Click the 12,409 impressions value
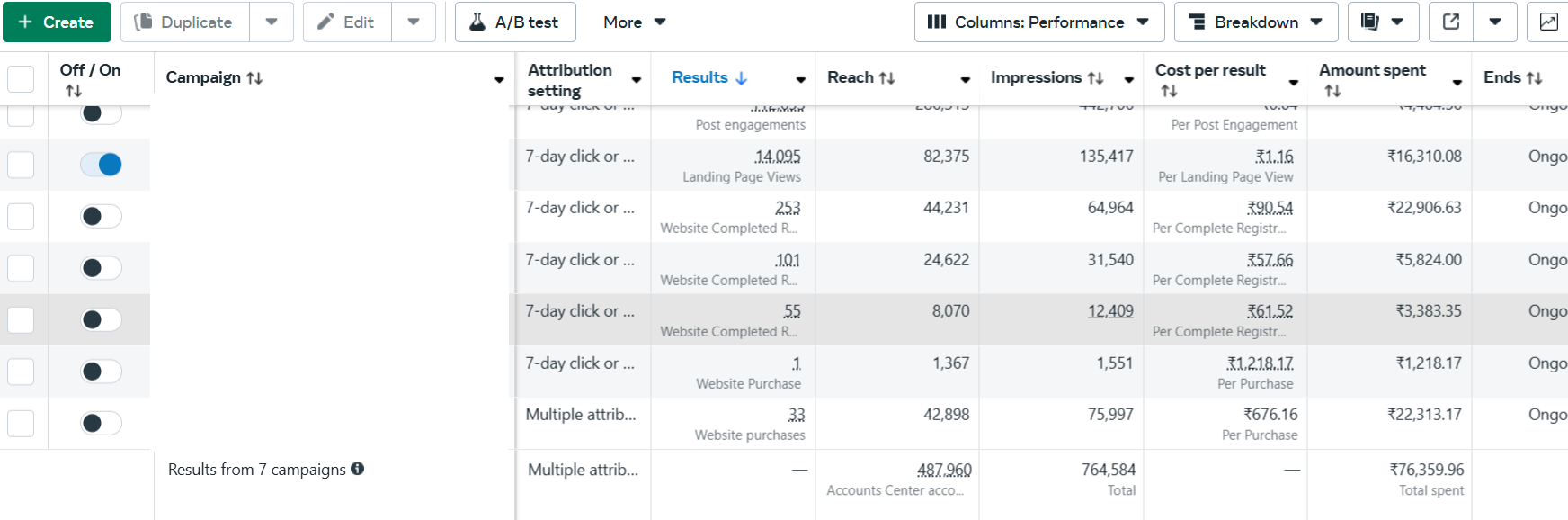Viewport: 1568px width, 520px height. click(1110, 311)
